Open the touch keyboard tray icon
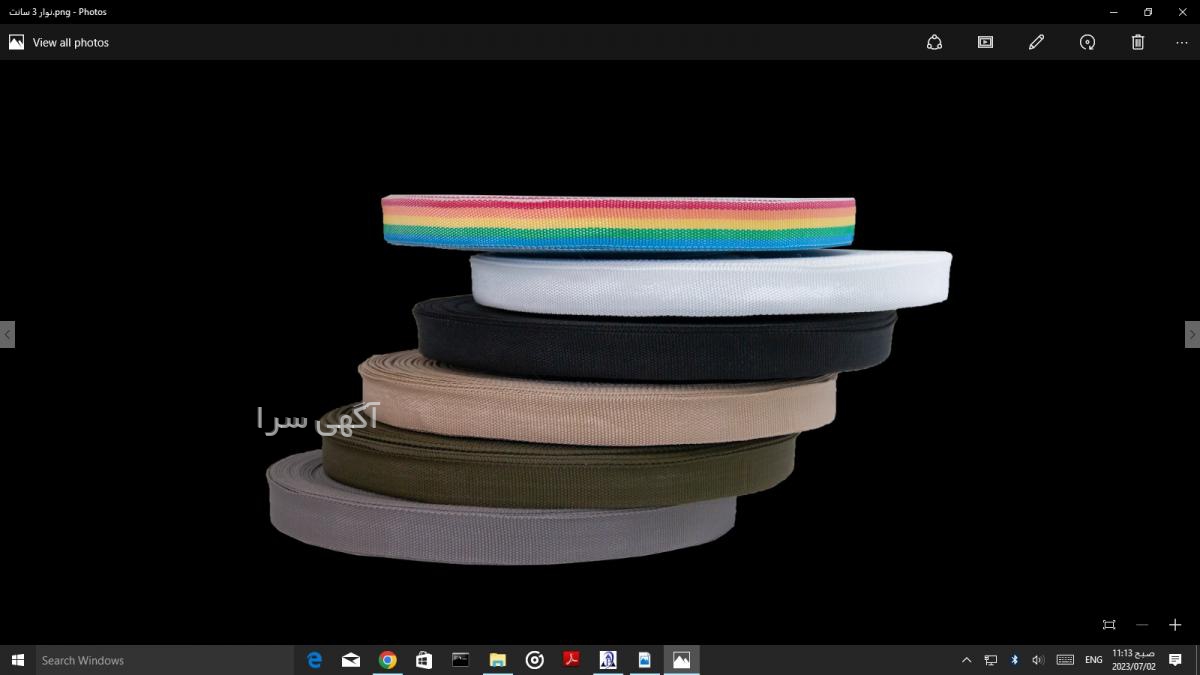 pos(1065,660)
